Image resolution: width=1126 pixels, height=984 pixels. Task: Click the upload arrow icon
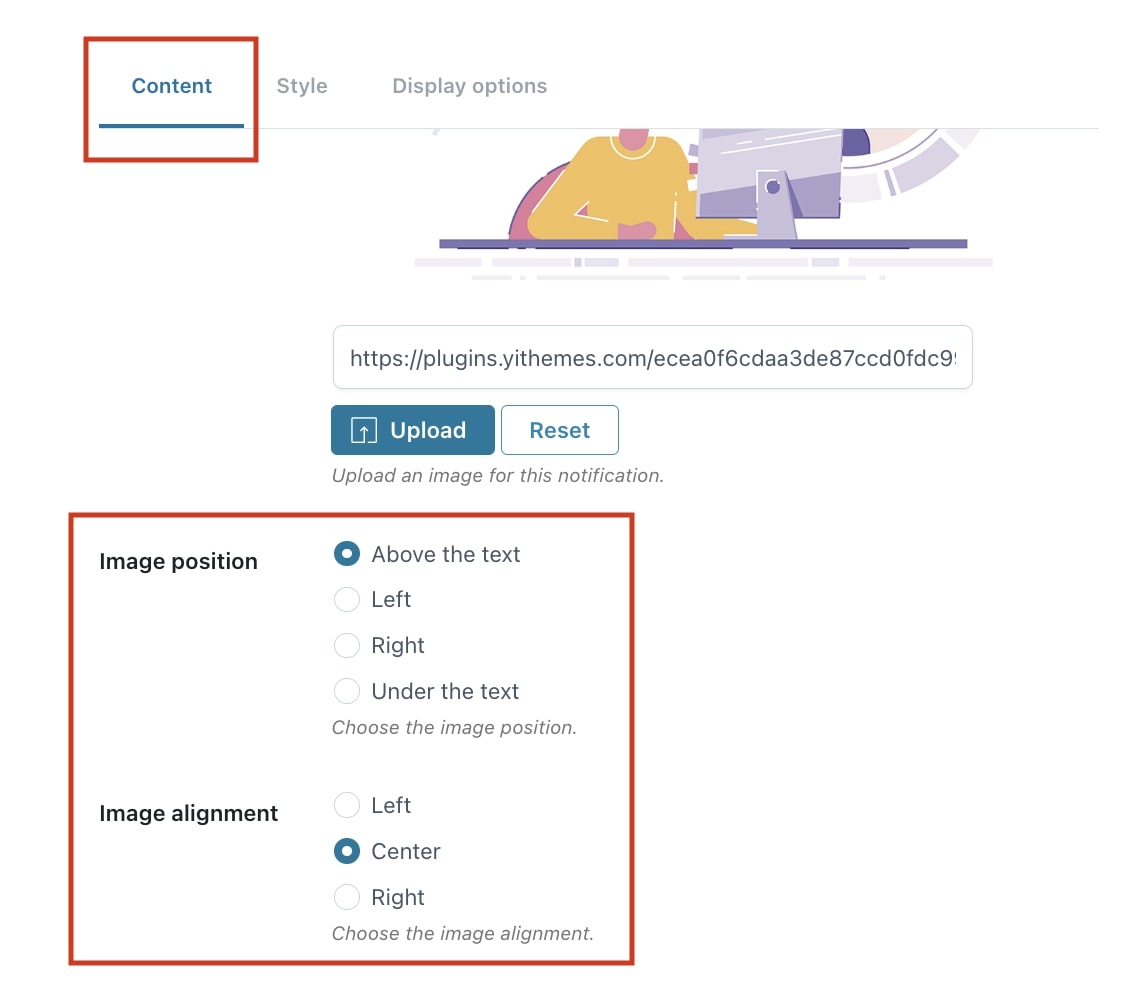coord(363,430)
